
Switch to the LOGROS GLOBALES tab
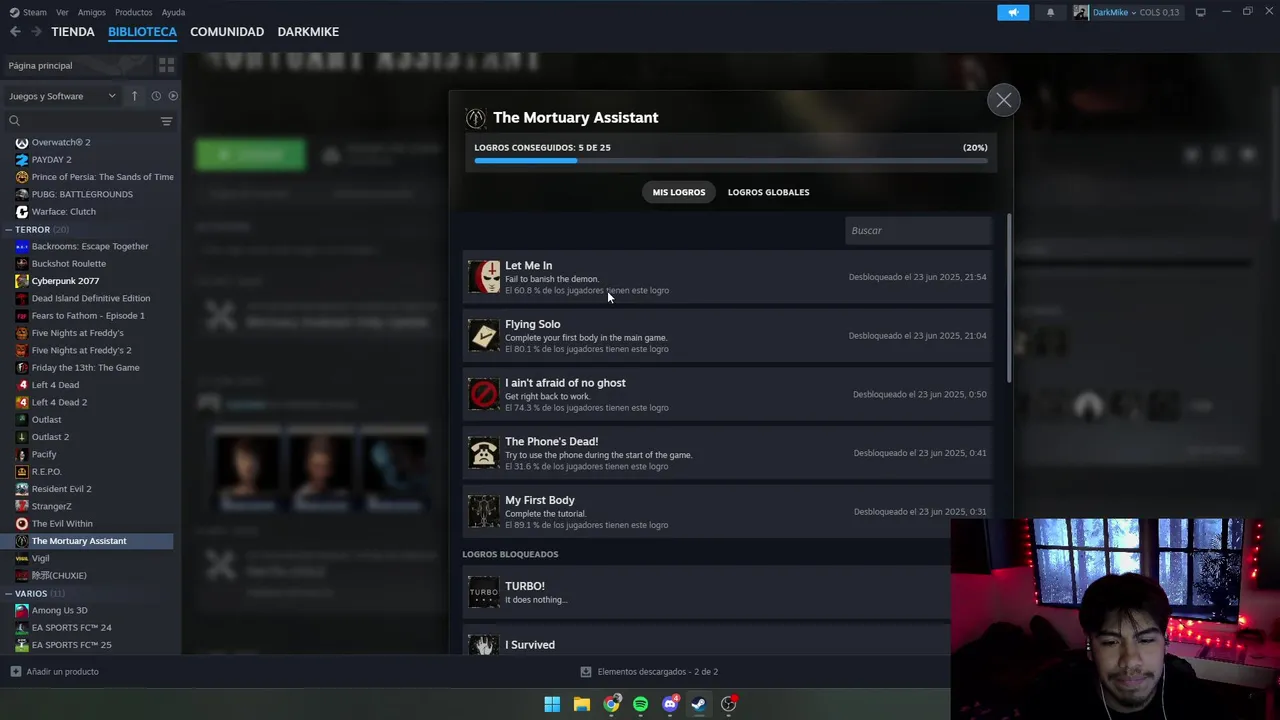point(768,192)
